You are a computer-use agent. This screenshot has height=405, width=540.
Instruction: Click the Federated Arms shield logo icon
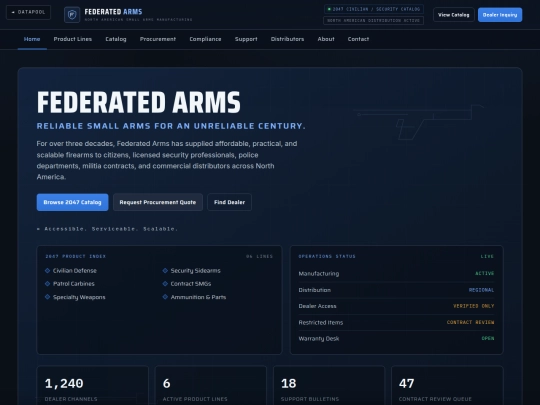pos(72,15)
